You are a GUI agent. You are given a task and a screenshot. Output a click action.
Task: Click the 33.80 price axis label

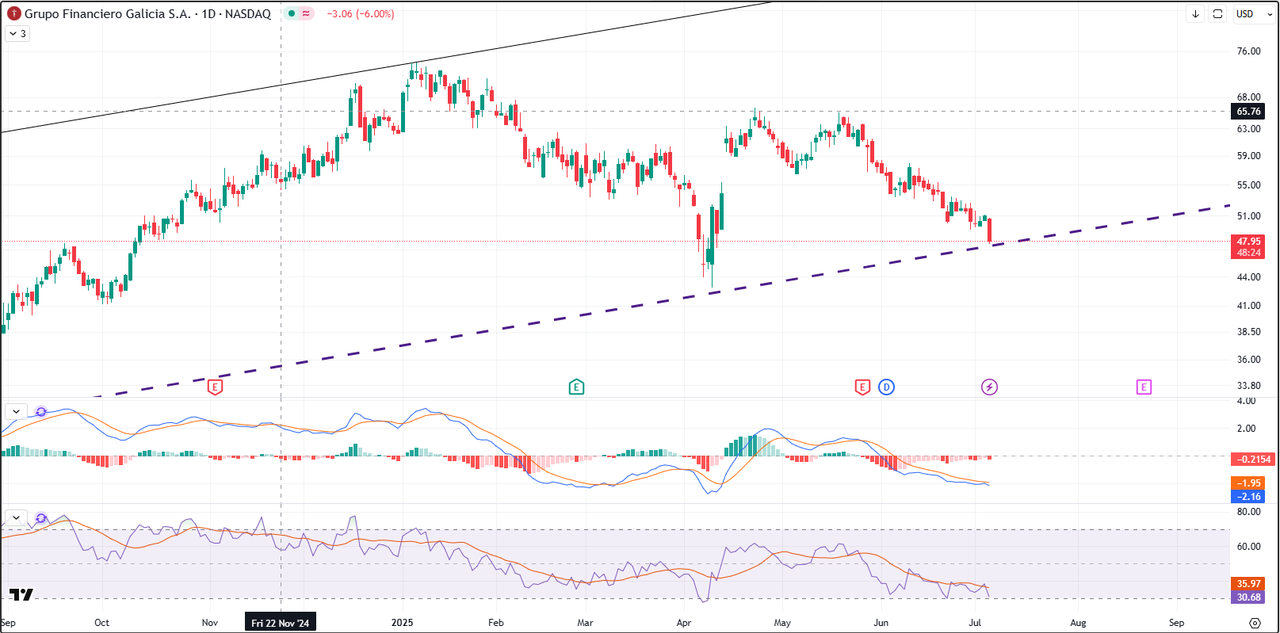click(x=1248, y=386)
